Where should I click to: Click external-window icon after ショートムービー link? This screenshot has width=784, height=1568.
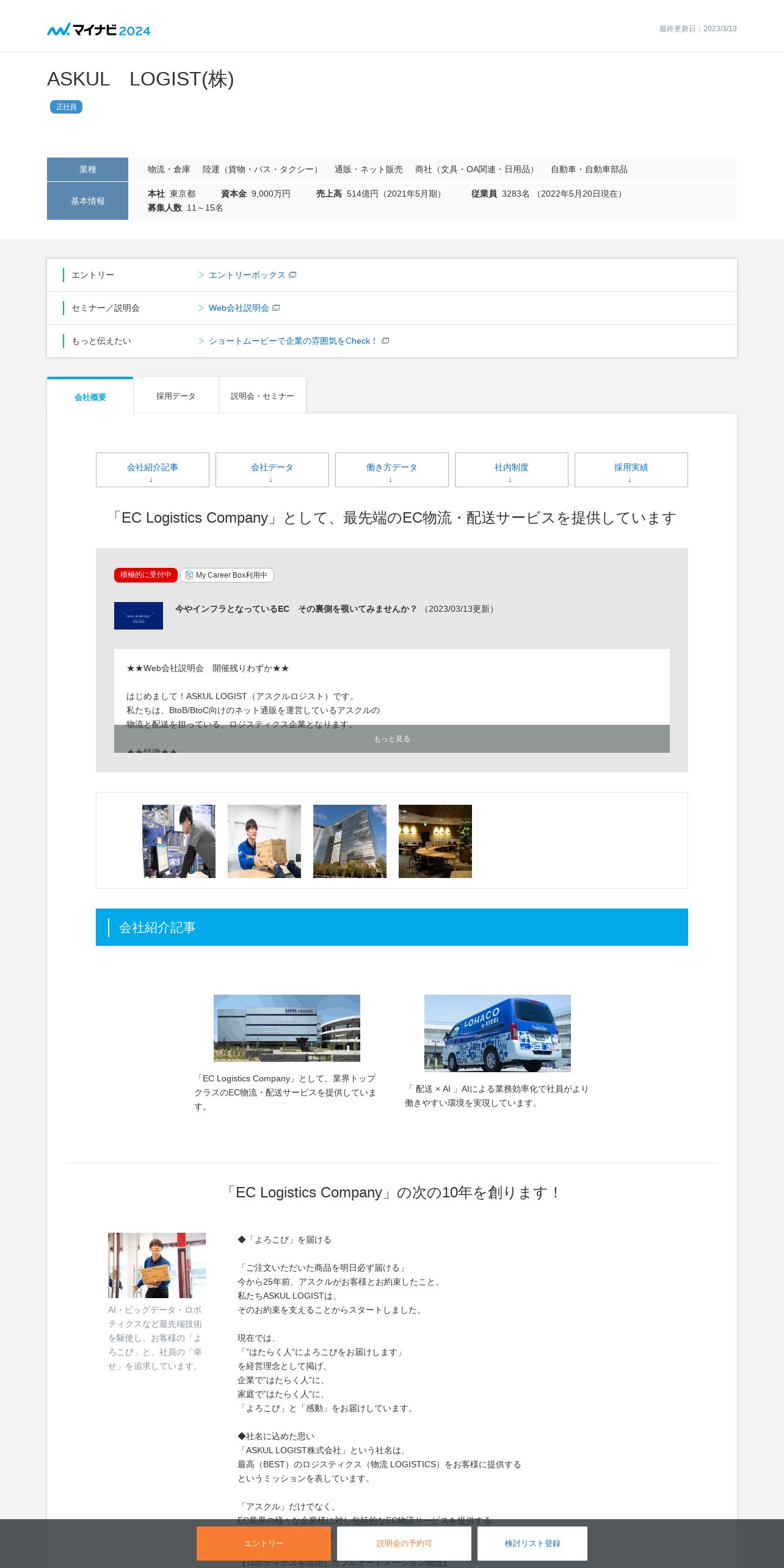tap(385, 341)
